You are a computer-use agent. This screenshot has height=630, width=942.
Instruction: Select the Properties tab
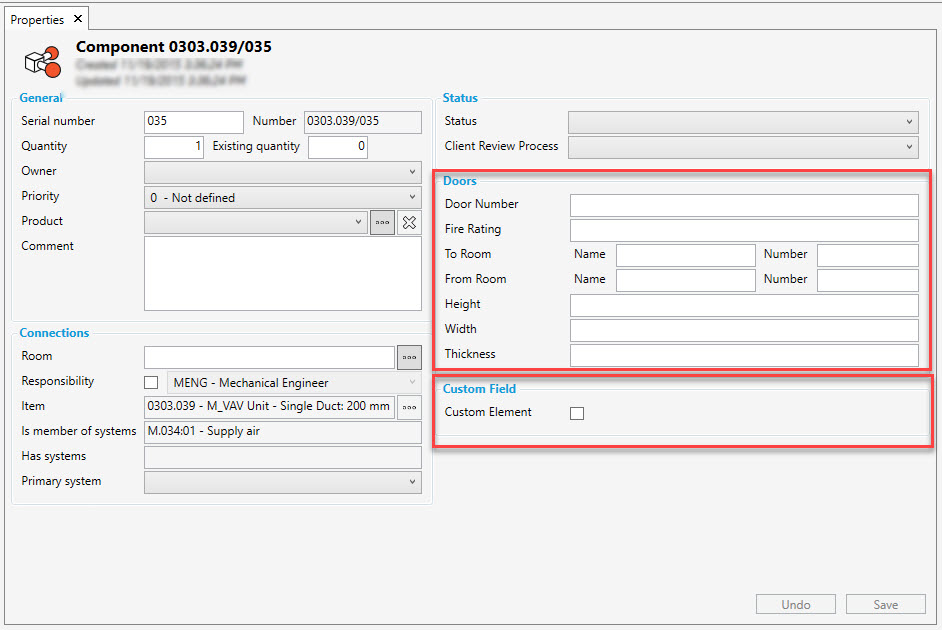click(x=38, y=19)
